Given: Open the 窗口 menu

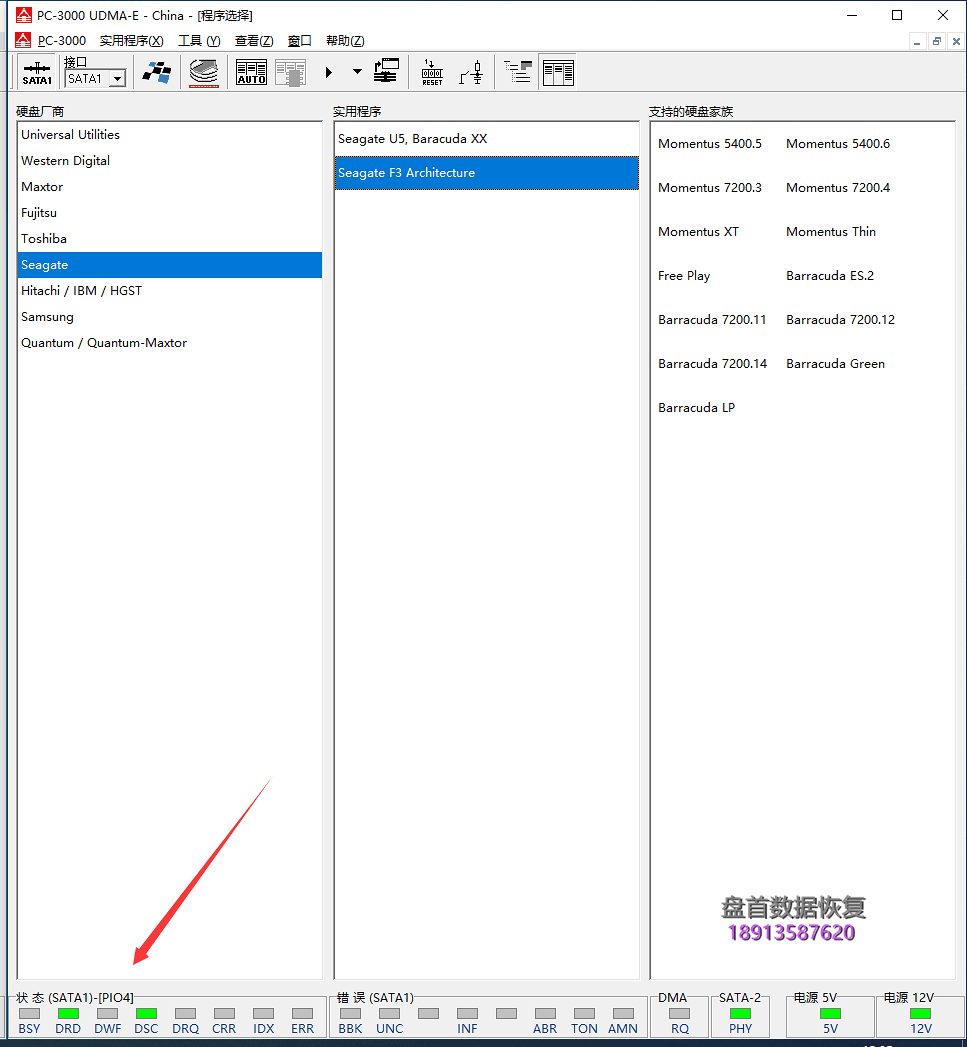Looking at the screenshot, I should pos(299,41).
